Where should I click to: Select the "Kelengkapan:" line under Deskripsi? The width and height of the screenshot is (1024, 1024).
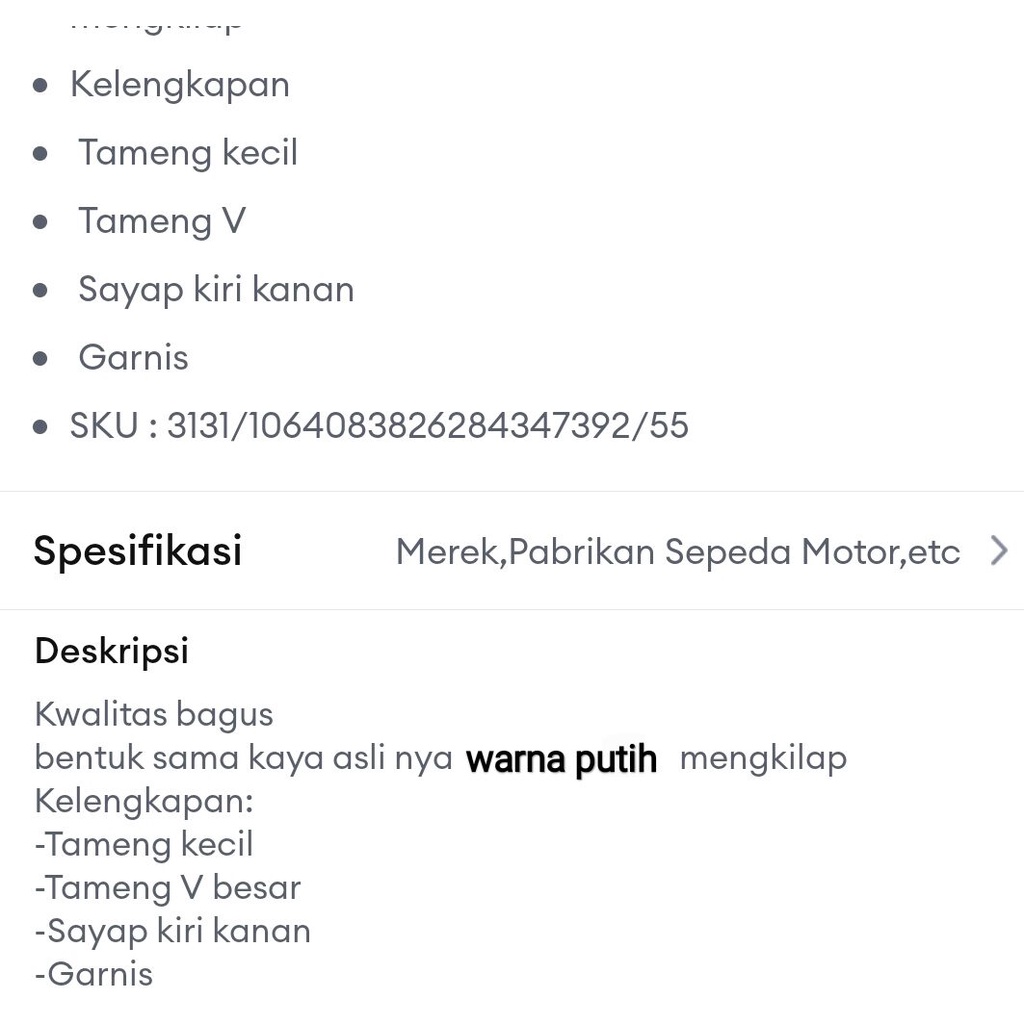pos(144,801)
